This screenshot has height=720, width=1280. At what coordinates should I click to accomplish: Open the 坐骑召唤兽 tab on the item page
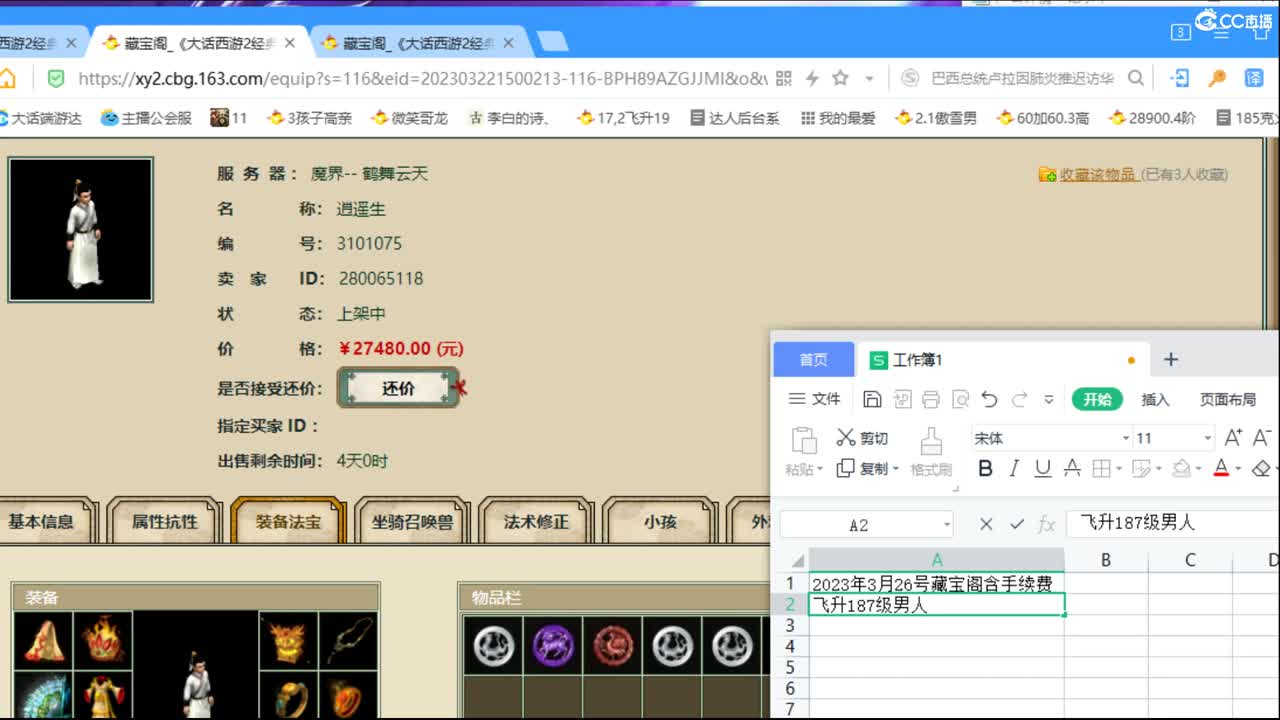(x=412, y=521)
